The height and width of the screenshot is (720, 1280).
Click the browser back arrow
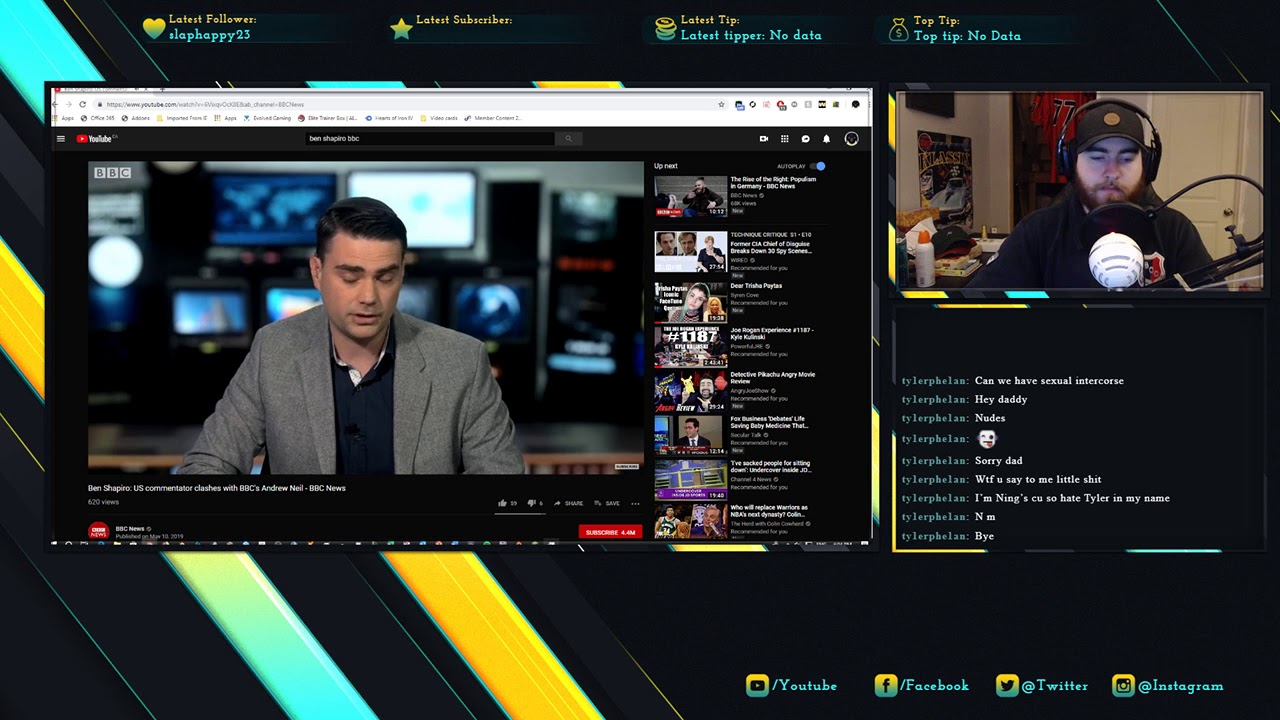point(56,104)
